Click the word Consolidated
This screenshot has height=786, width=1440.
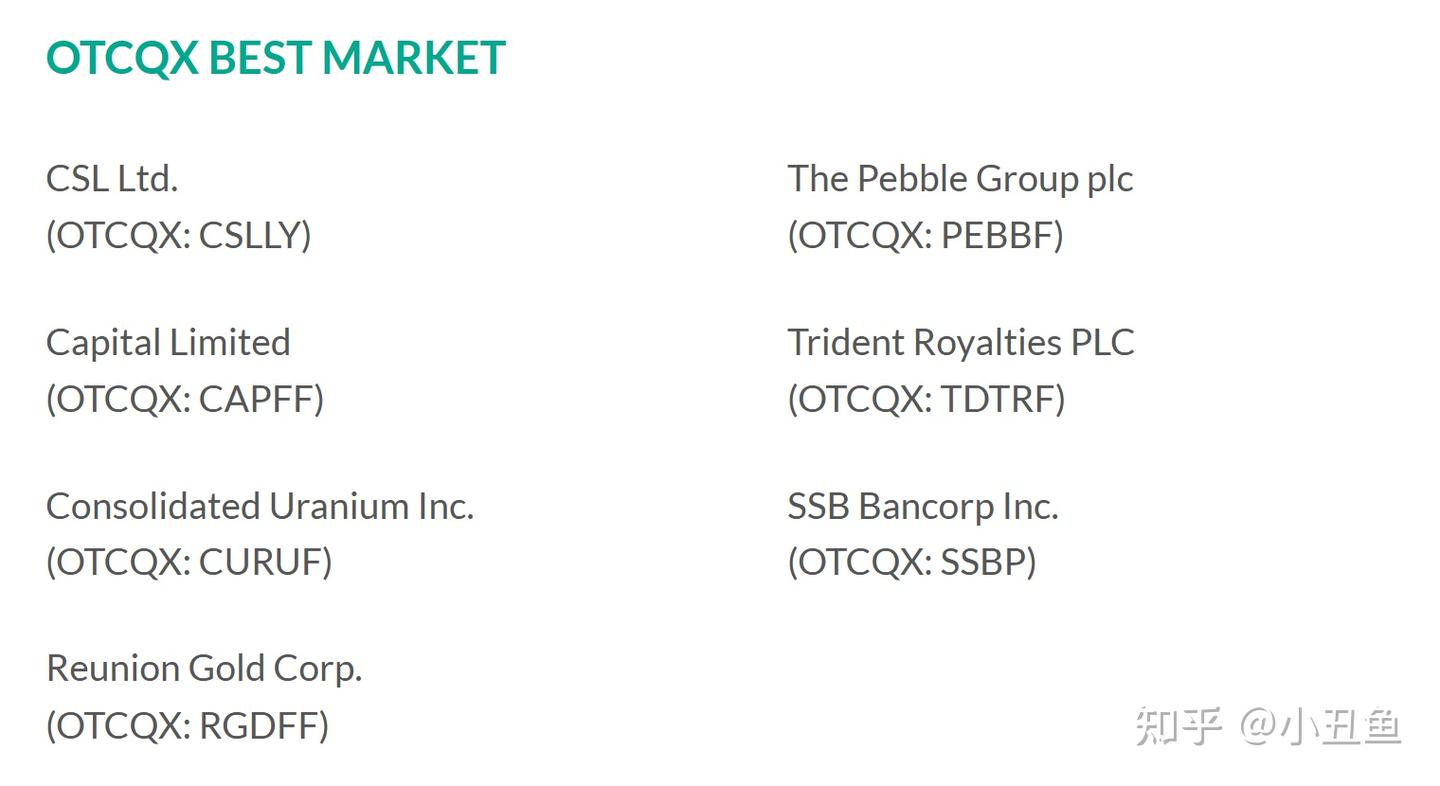[153, 506]
